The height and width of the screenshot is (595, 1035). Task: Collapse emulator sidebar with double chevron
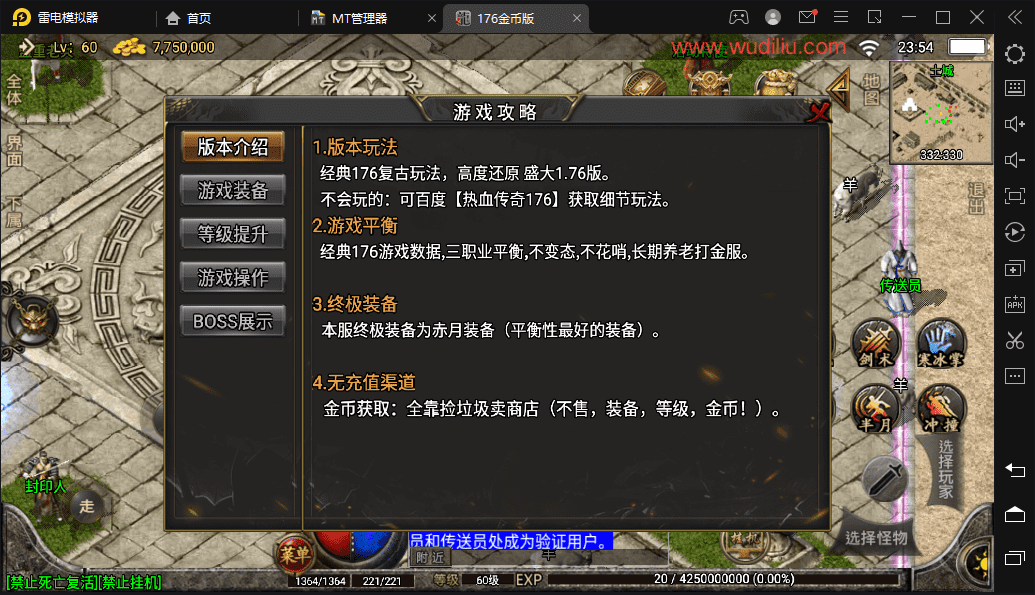click(x=1015, y=17)
